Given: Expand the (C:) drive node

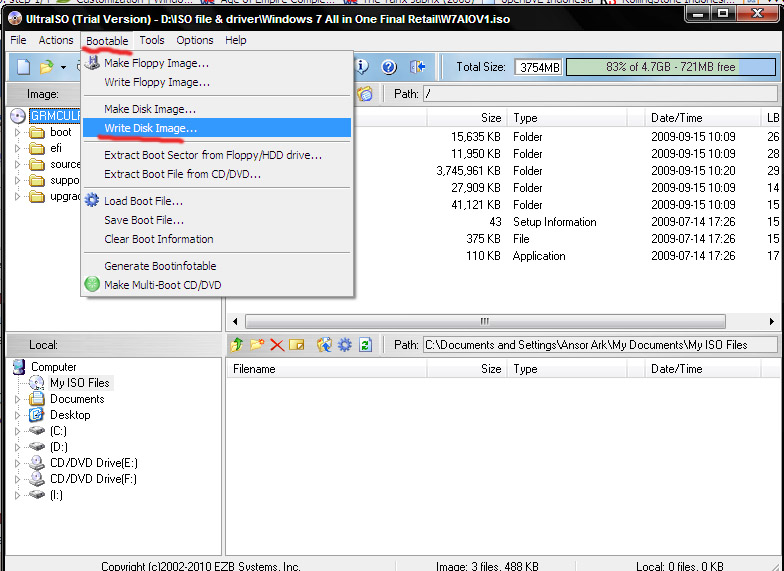Looking at the screenshot, I should point(18,431).
